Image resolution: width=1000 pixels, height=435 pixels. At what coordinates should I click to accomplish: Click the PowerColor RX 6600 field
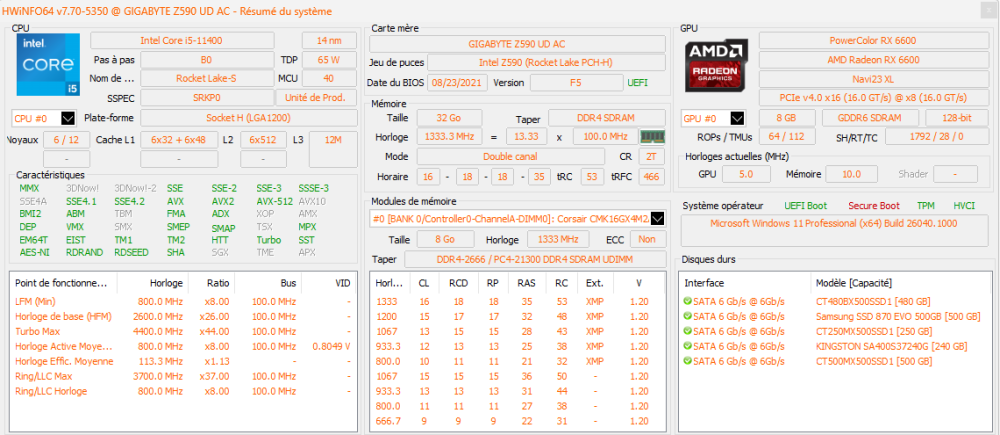[x=873, y=41]
